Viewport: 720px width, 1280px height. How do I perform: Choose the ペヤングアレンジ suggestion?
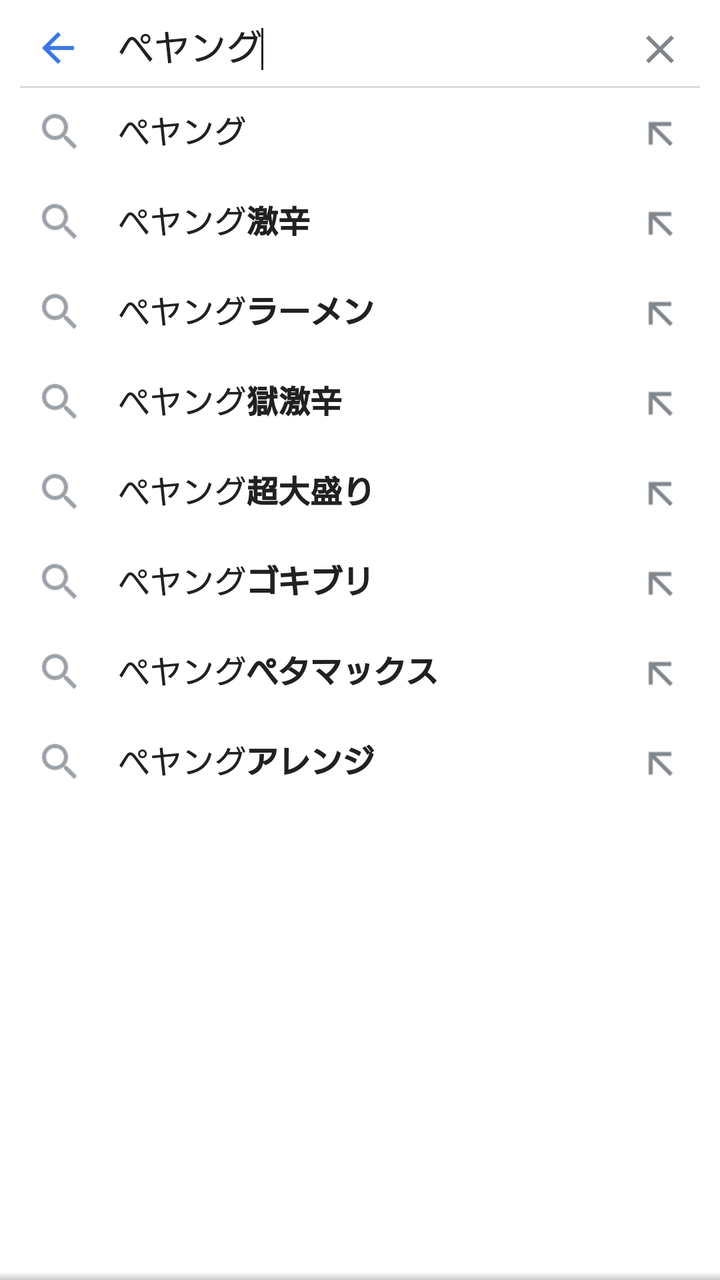click(246, 762)
